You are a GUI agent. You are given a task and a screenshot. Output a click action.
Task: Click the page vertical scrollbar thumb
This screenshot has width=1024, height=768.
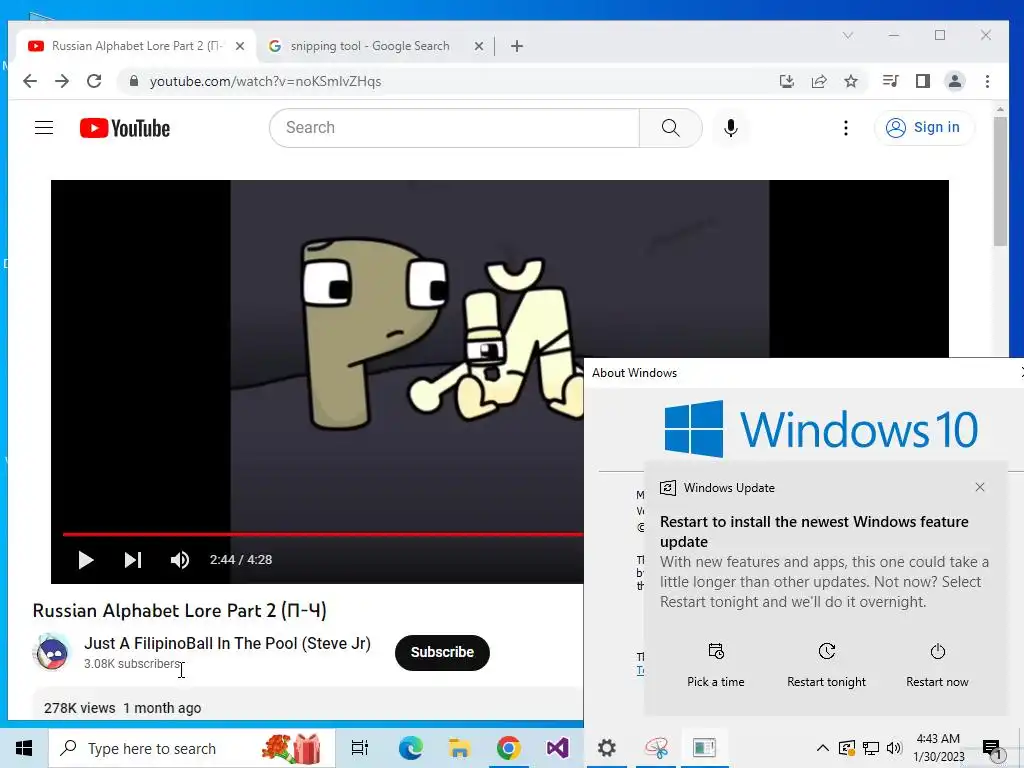(x=1000, y=182)
